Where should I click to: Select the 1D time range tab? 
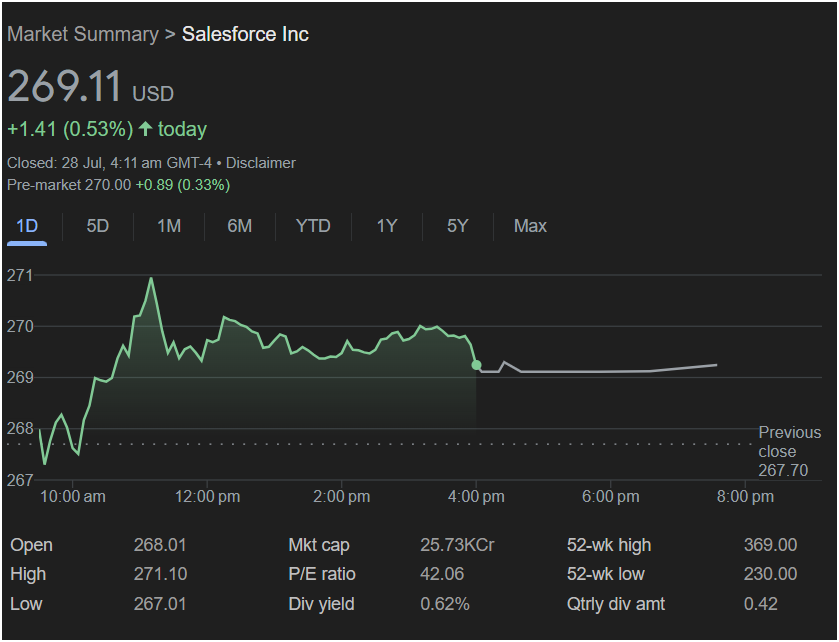(27, 226)
